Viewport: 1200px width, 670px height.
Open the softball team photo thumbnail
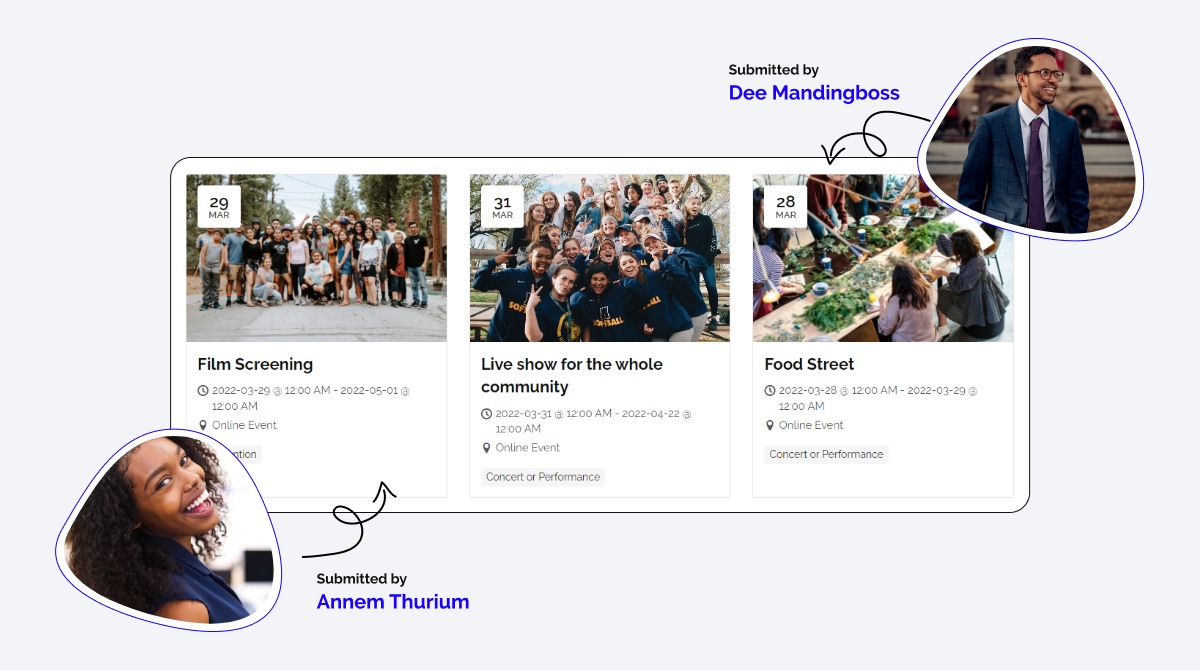(600, 258)
